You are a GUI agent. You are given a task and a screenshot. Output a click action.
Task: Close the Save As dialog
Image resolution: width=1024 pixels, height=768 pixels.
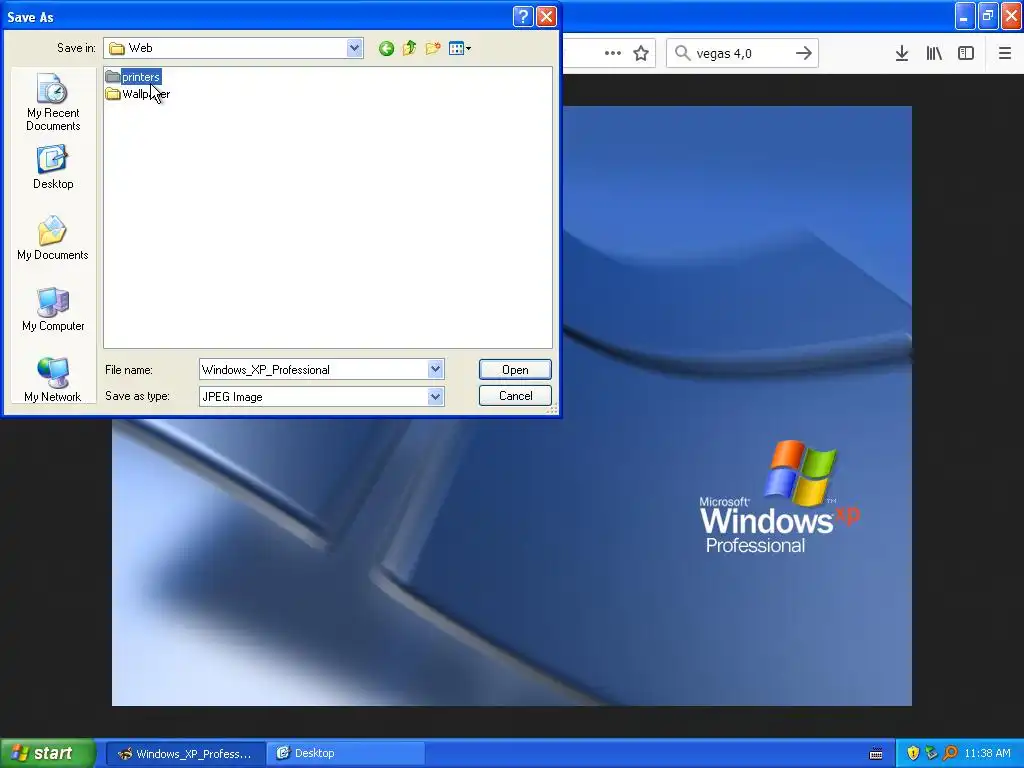pos(547,16)
